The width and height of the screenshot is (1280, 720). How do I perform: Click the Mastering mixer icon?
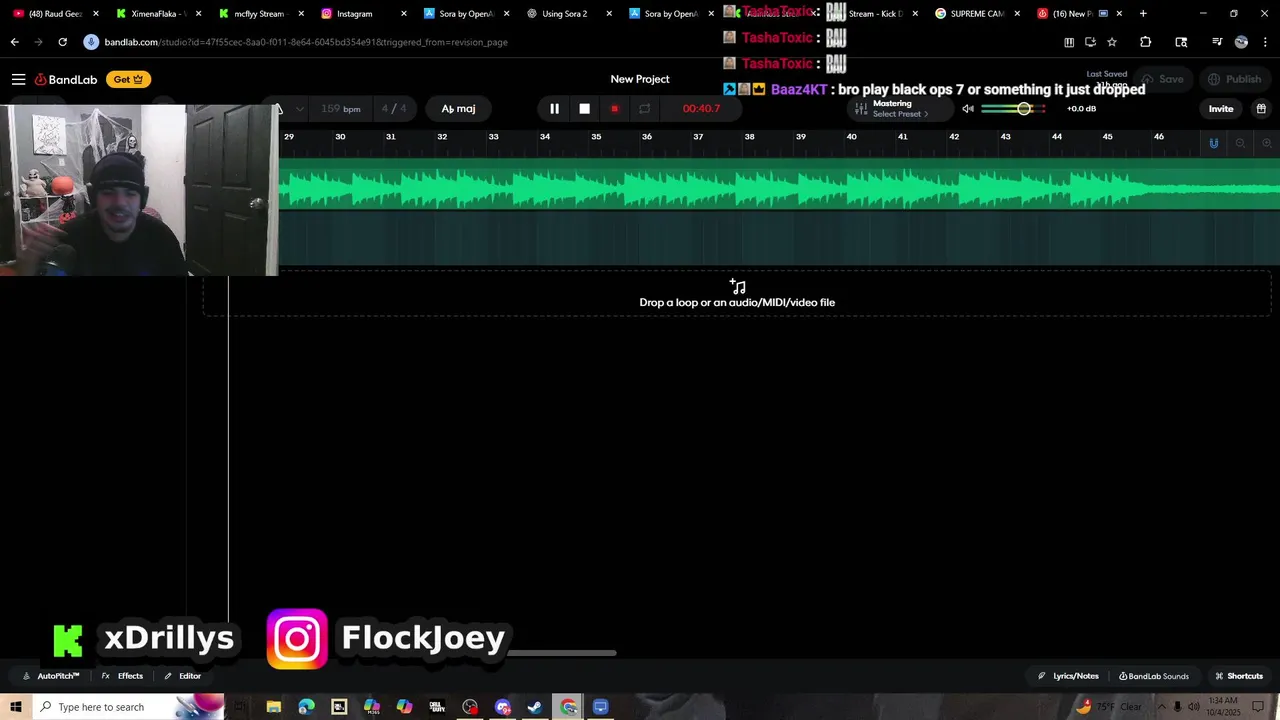click(861, 109)
